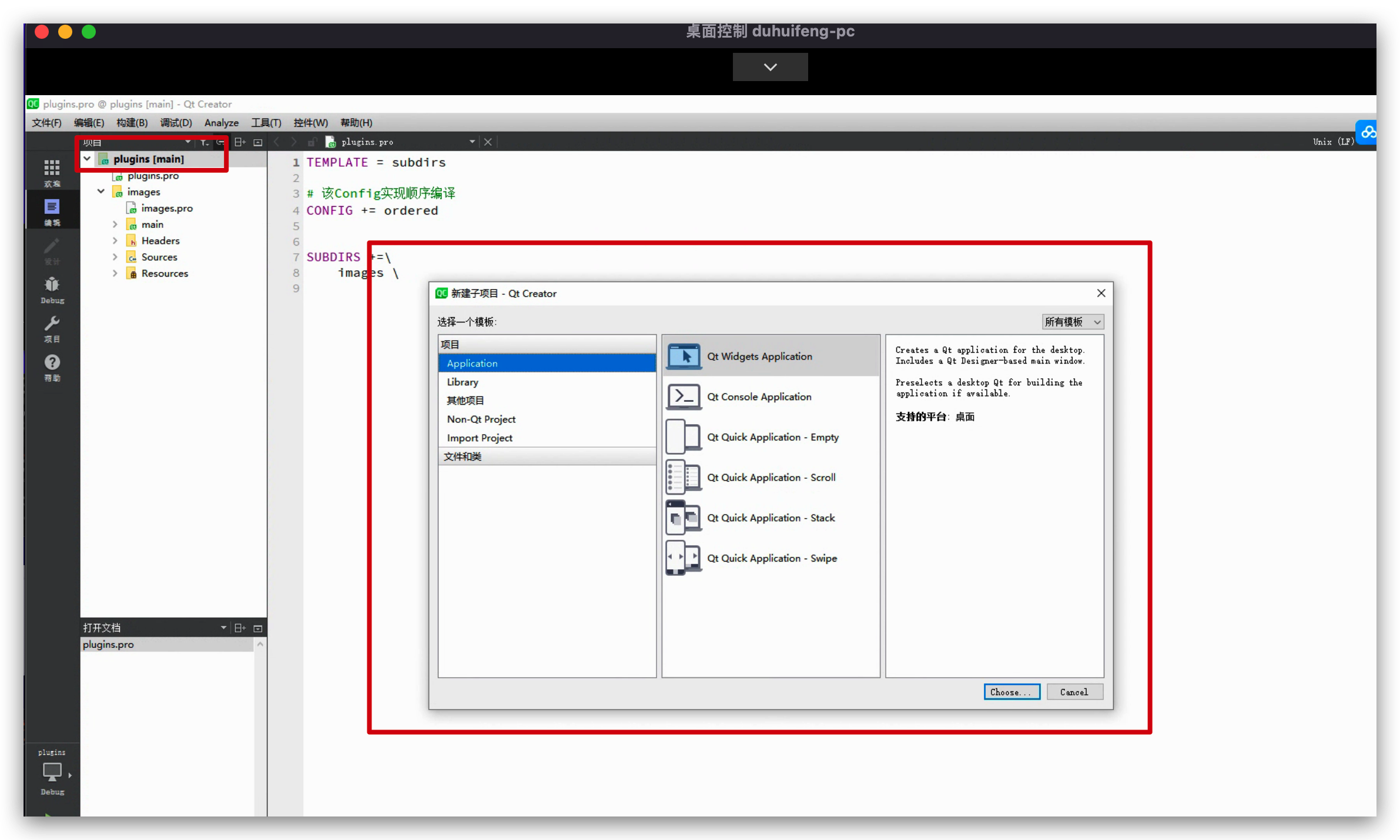Click the Unix (LF) line ending indicator
1400x840 pixels.
click(1334, 142)
